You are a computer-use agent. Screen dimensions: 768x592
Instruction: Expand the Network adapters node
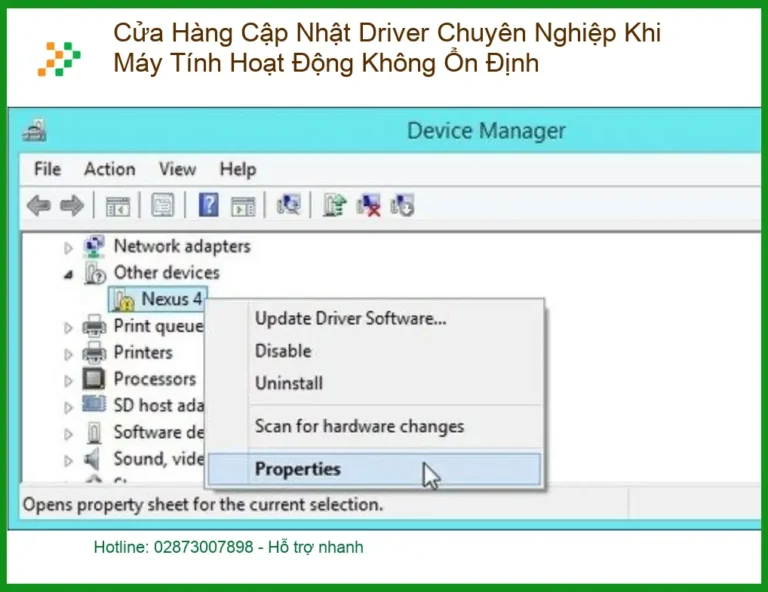pos(68,248)
